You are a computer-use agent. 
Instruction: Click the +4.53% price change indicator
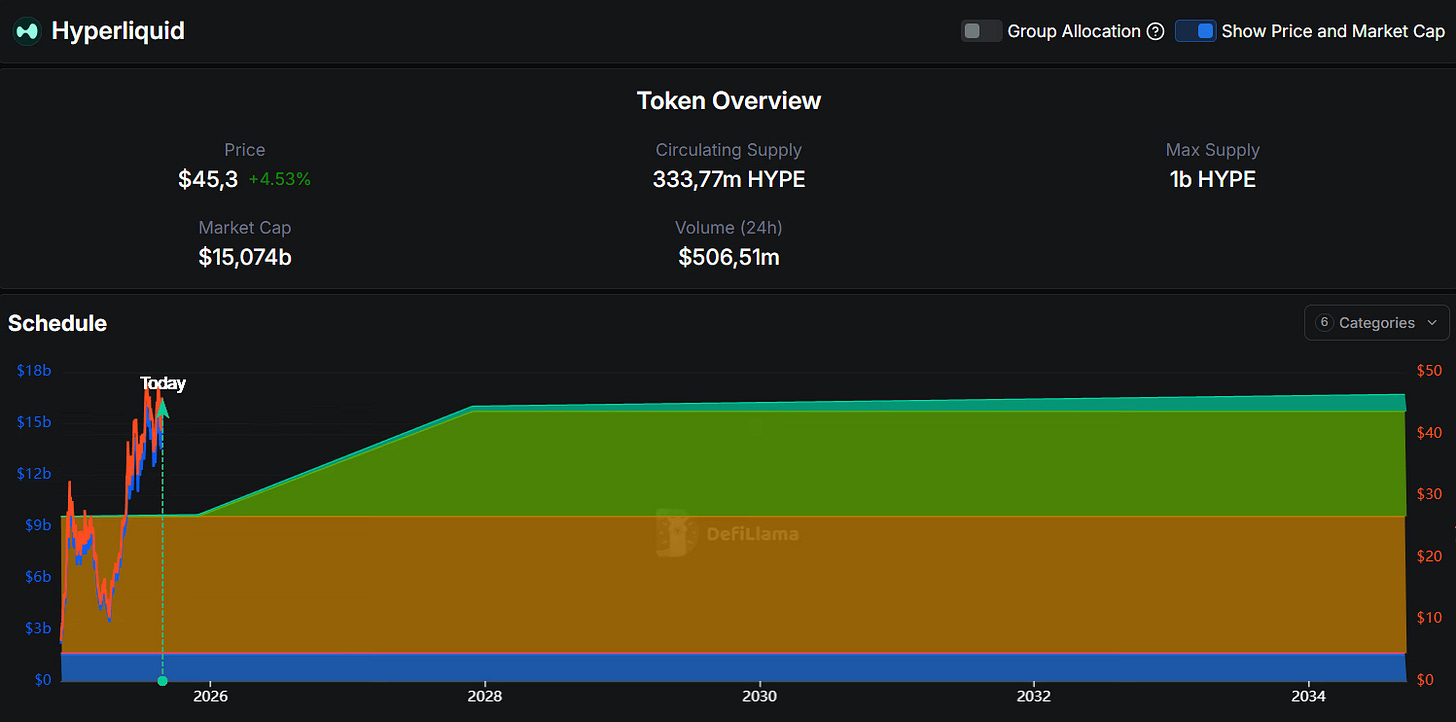point(280,180)
